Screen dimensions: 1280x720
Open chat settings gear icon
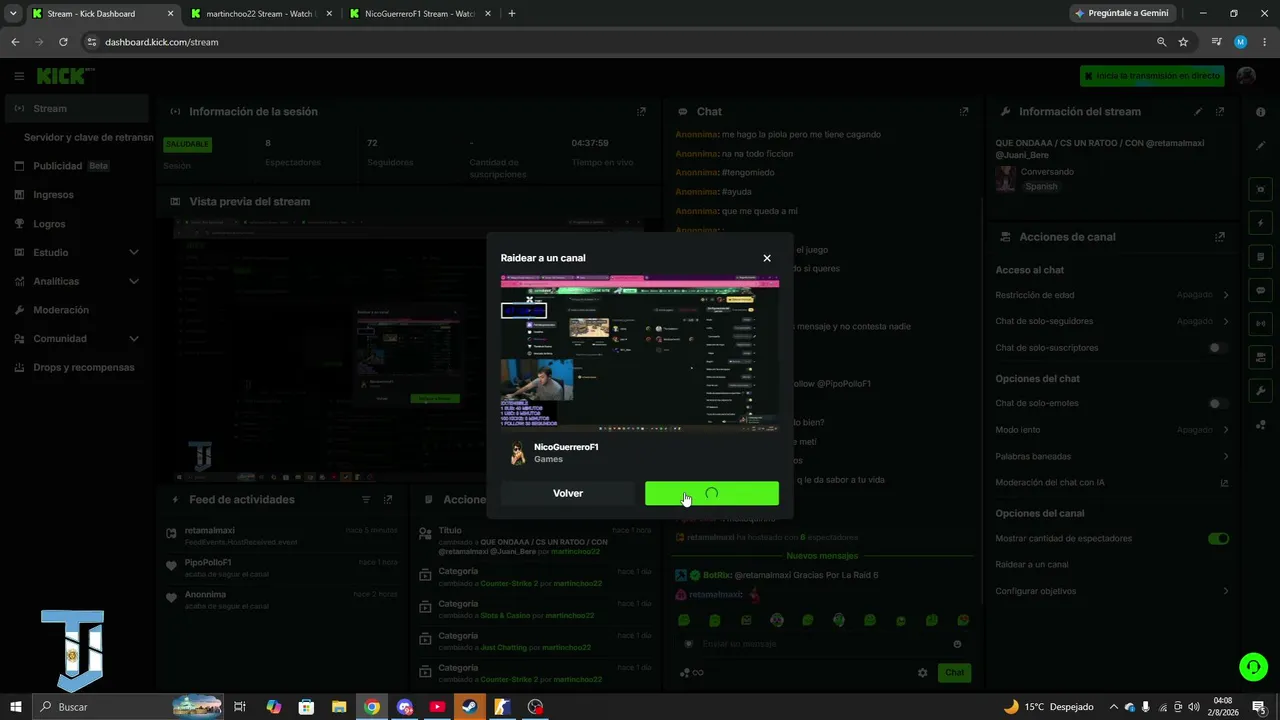coord(923,673)
